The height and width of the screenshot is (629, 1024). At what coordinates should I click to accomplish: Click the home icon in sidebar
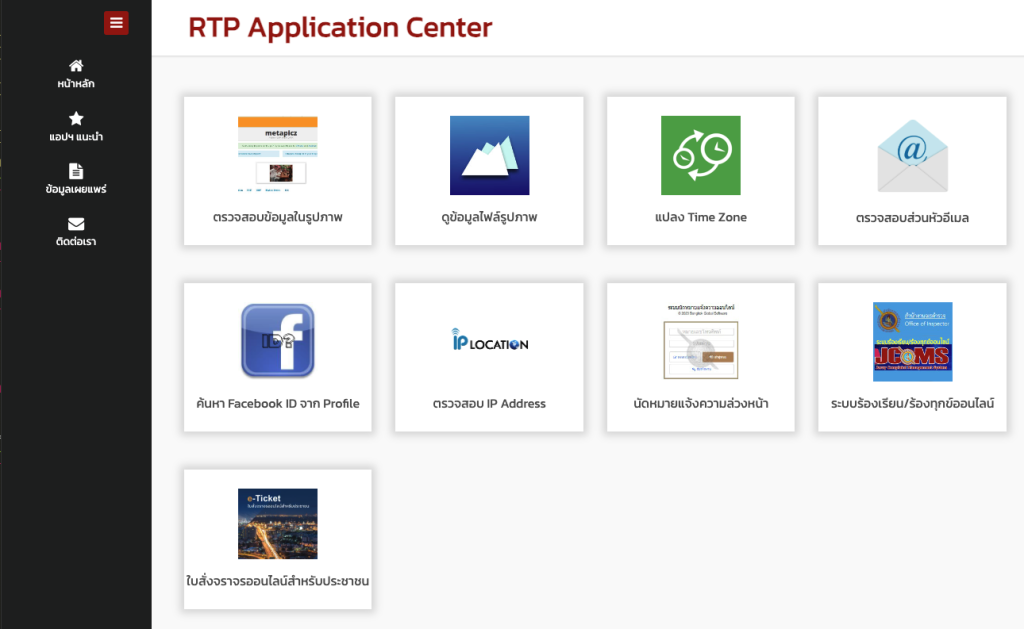76,65
